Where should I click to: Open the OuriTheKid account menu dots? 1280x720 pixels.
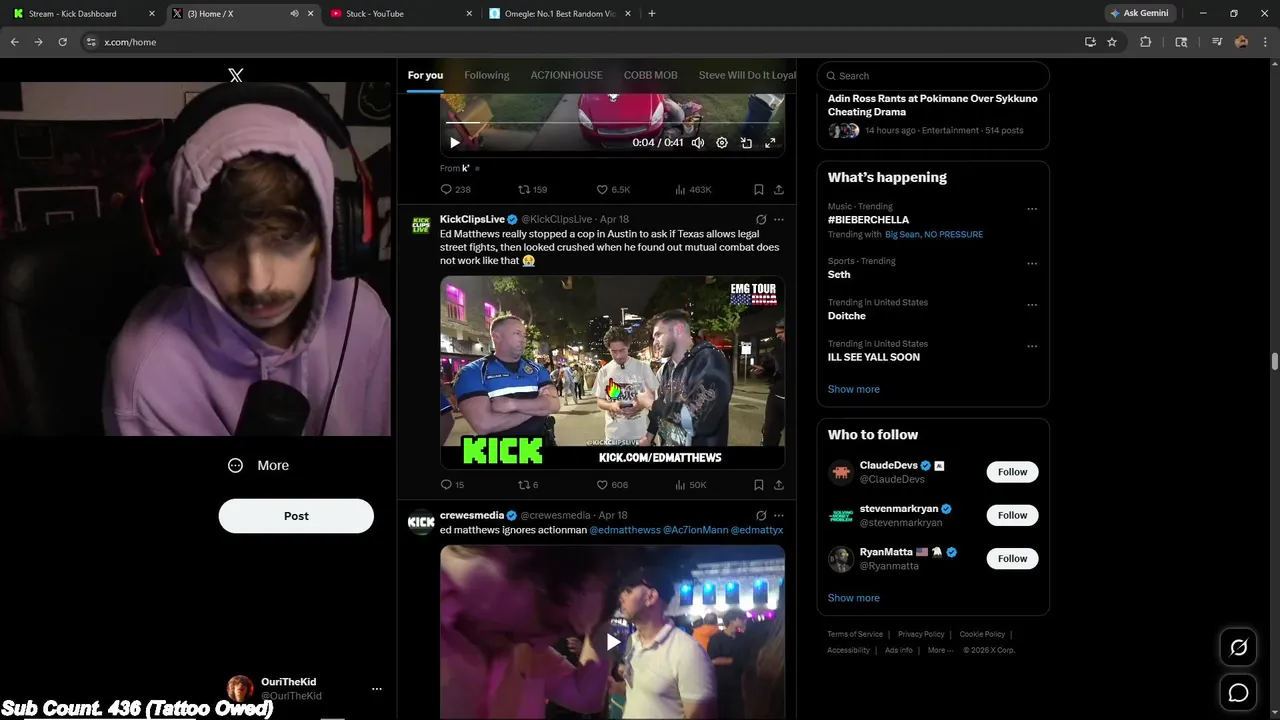[x=377, y=689]
